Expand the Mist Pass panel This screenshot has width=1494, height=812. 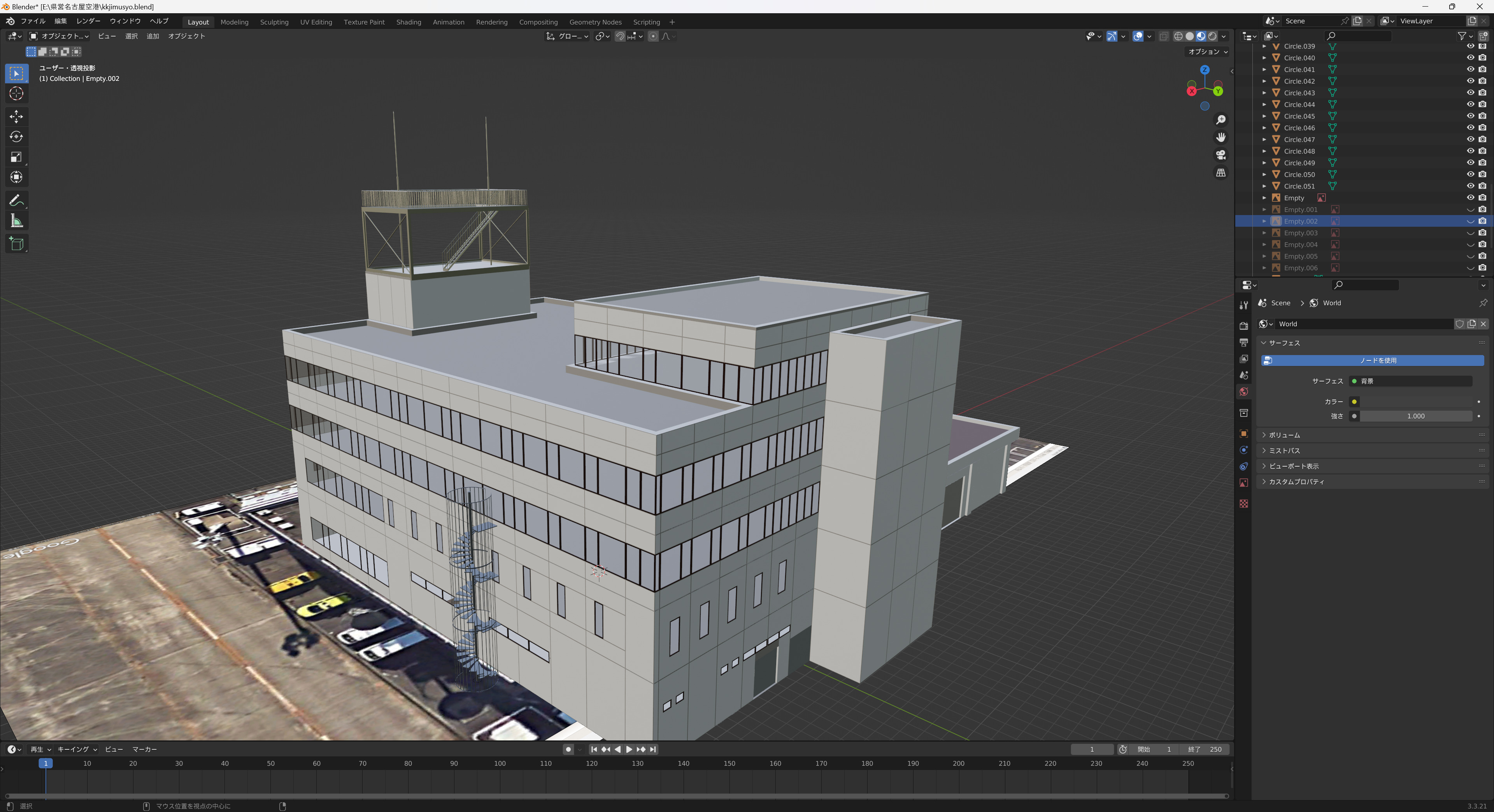(x=1372, y=450)
